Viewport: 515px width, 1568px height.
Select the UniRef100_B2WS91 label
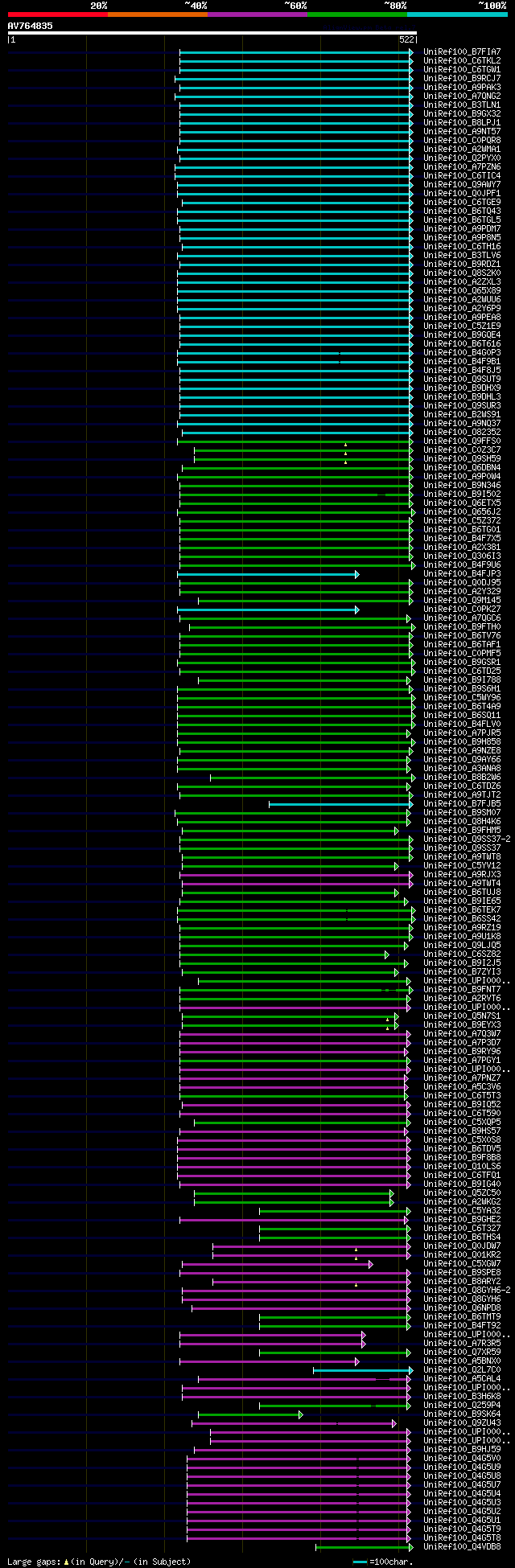[x=462, y=414]
